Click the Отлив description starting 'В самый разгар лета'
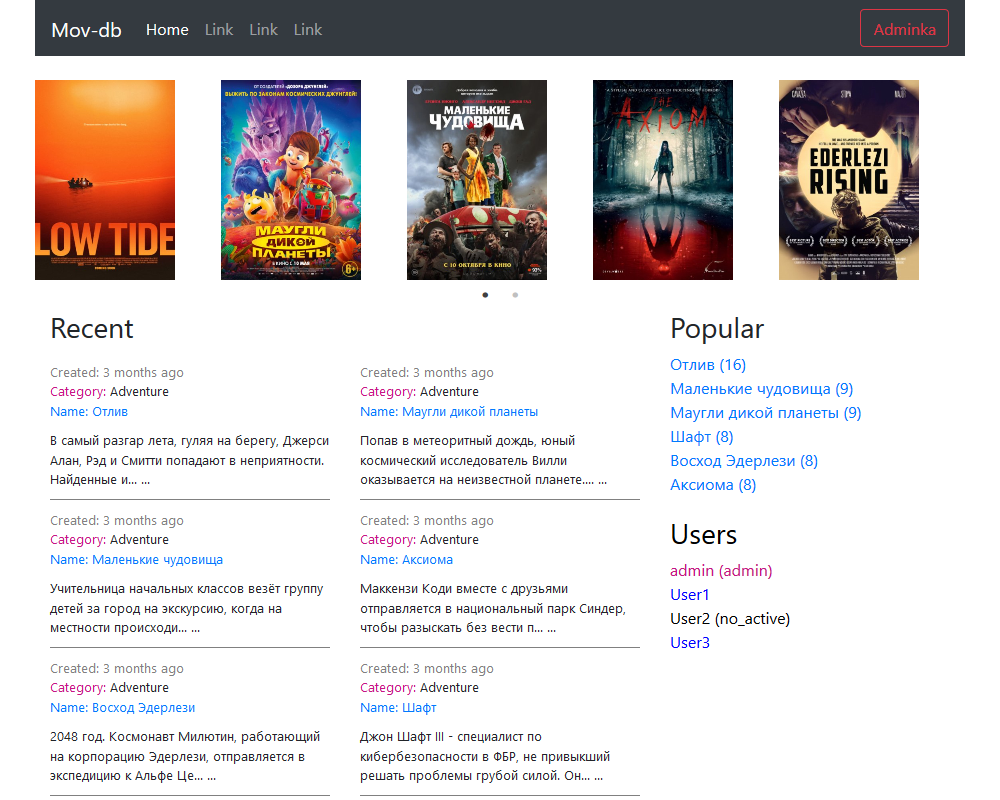 [x=189, y=461]
